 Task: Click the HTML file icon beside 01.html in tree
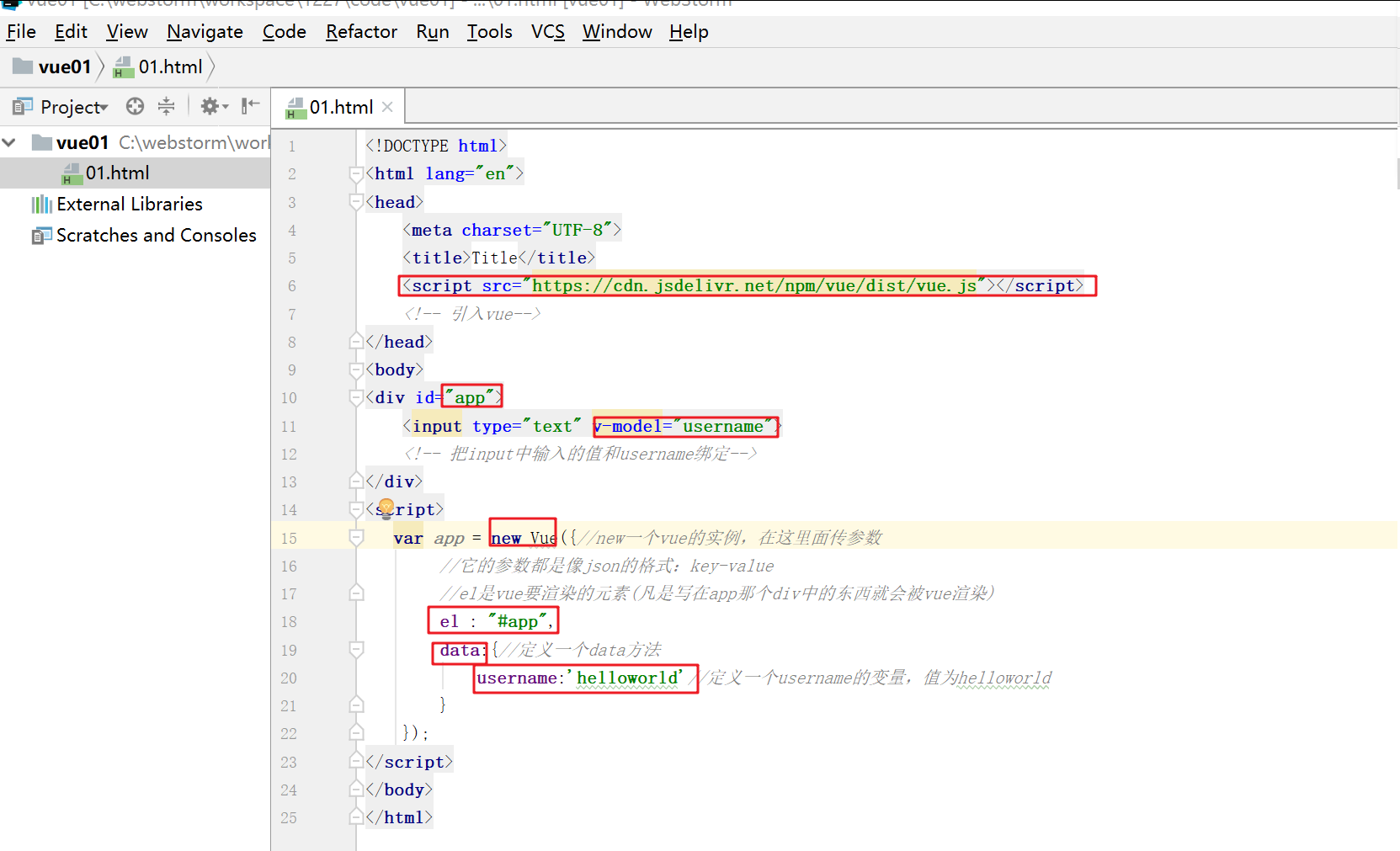pos(72,173)
